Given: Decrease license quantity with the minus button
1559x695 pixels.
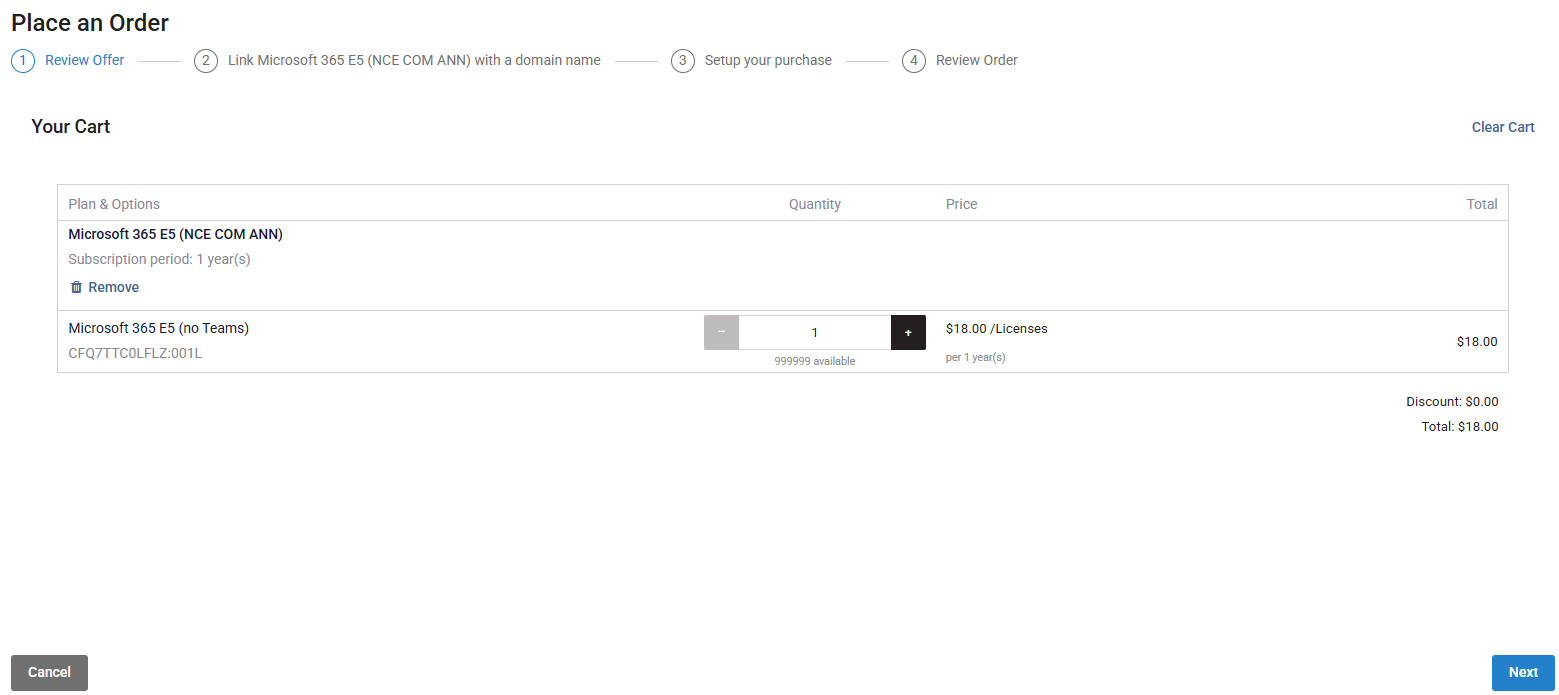Looking at the screenshot, I should click(721, 332).
